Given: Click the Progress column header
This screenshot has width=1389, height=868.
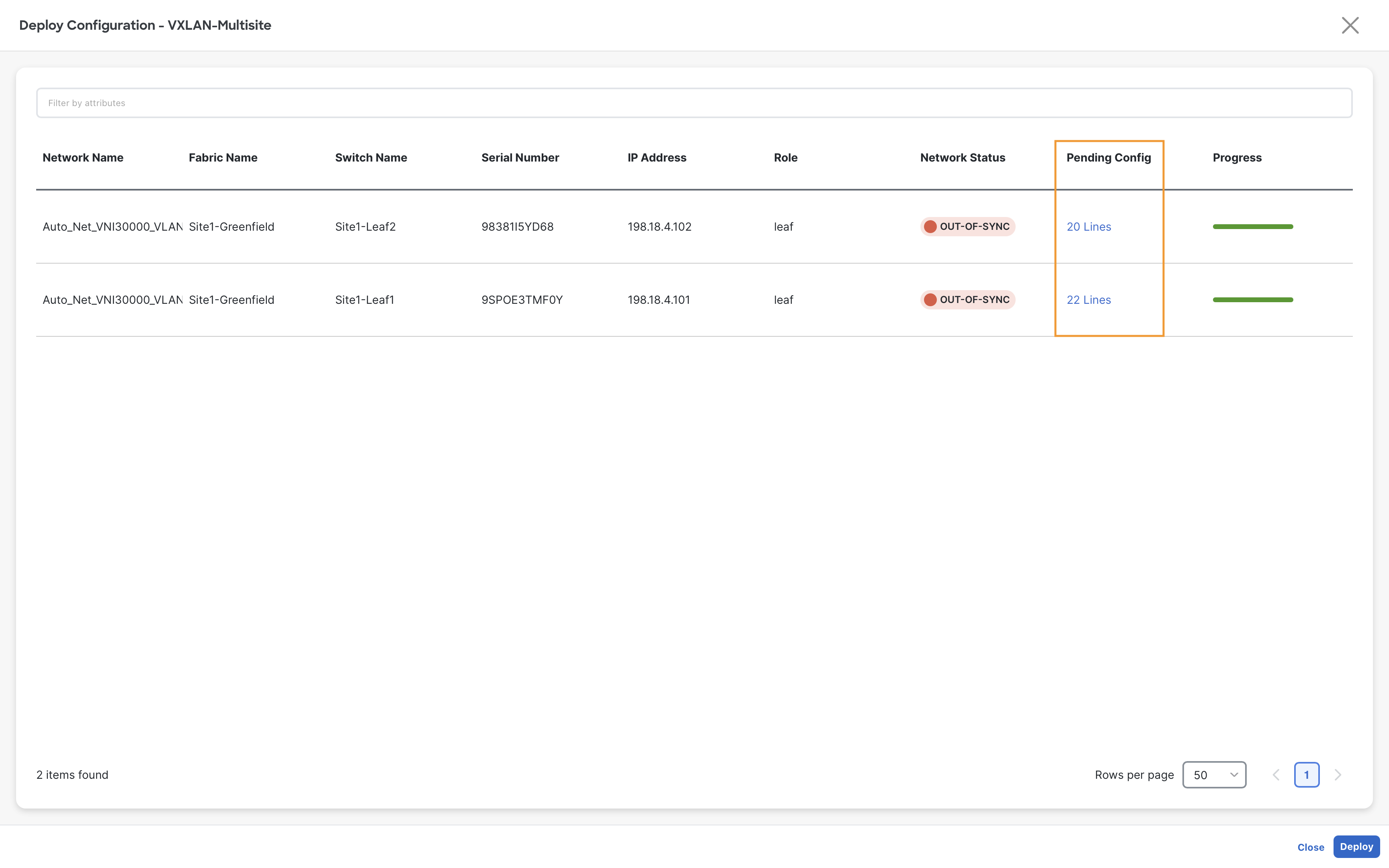Looking at the screenshot, I should coord(1237,158).
